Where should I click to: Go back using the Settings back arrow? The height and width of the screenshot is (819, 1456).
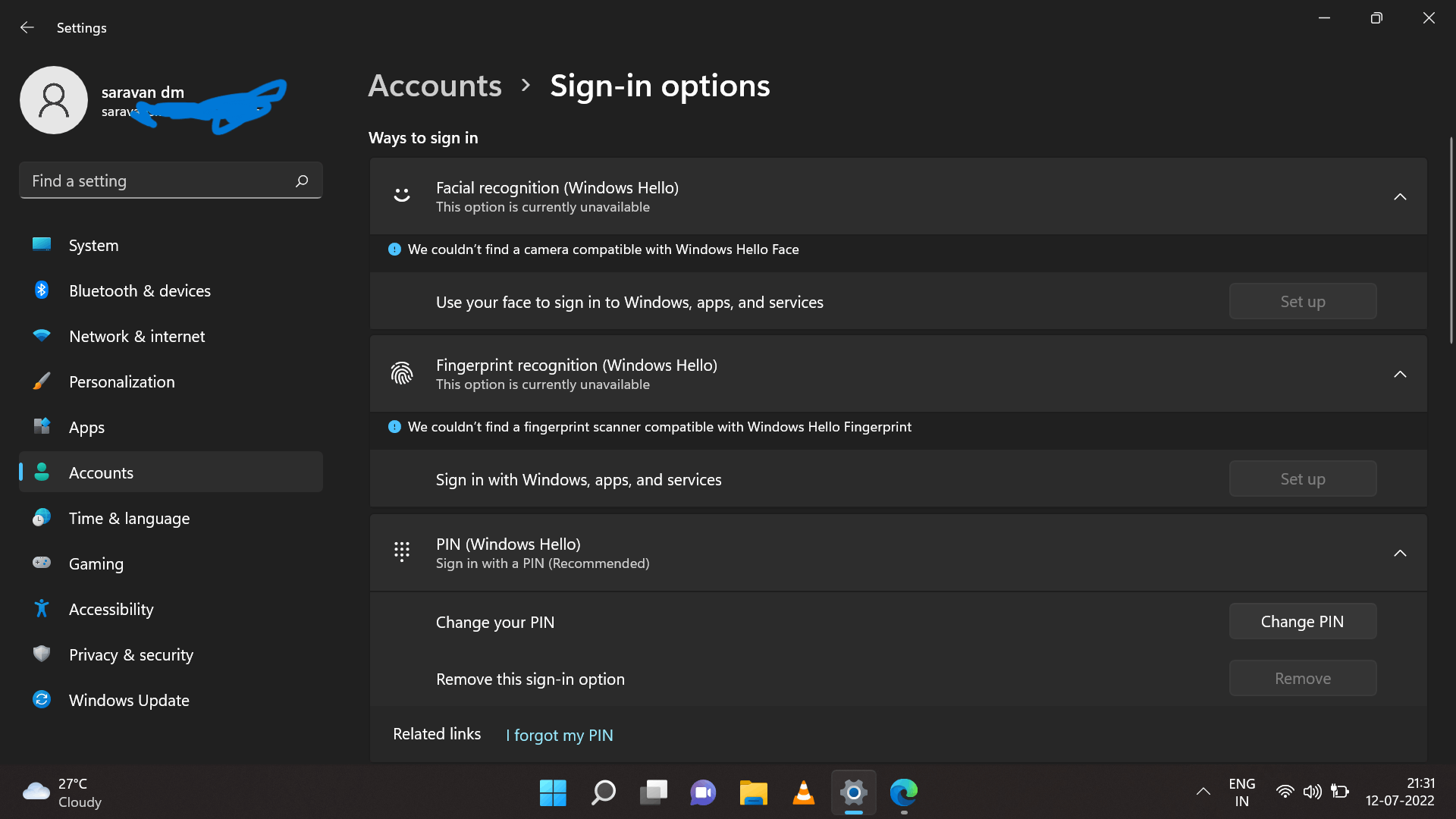tap(27, 27)
